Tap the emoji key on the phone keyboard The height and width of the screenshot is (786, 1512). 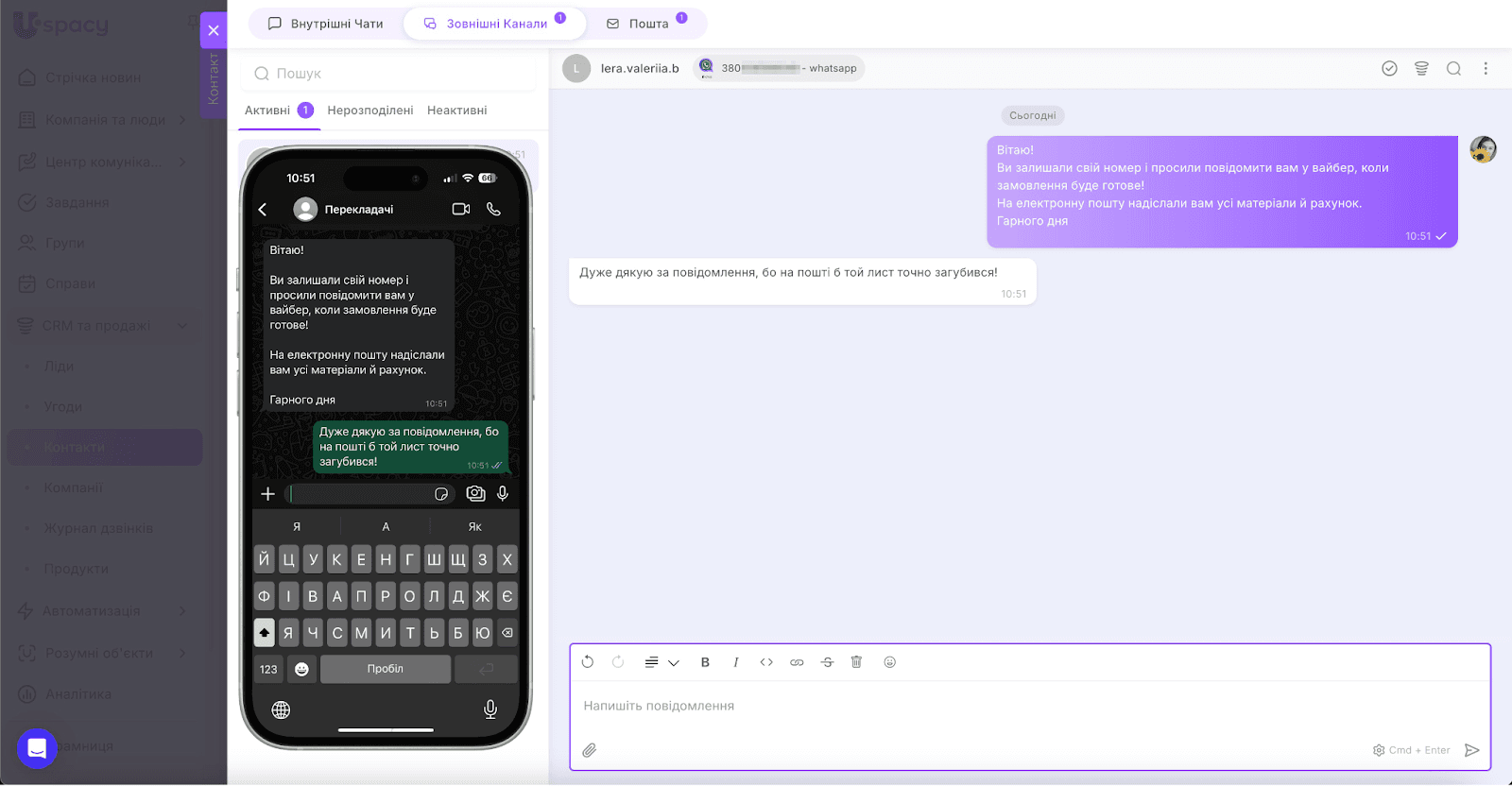tap(301, 669)
